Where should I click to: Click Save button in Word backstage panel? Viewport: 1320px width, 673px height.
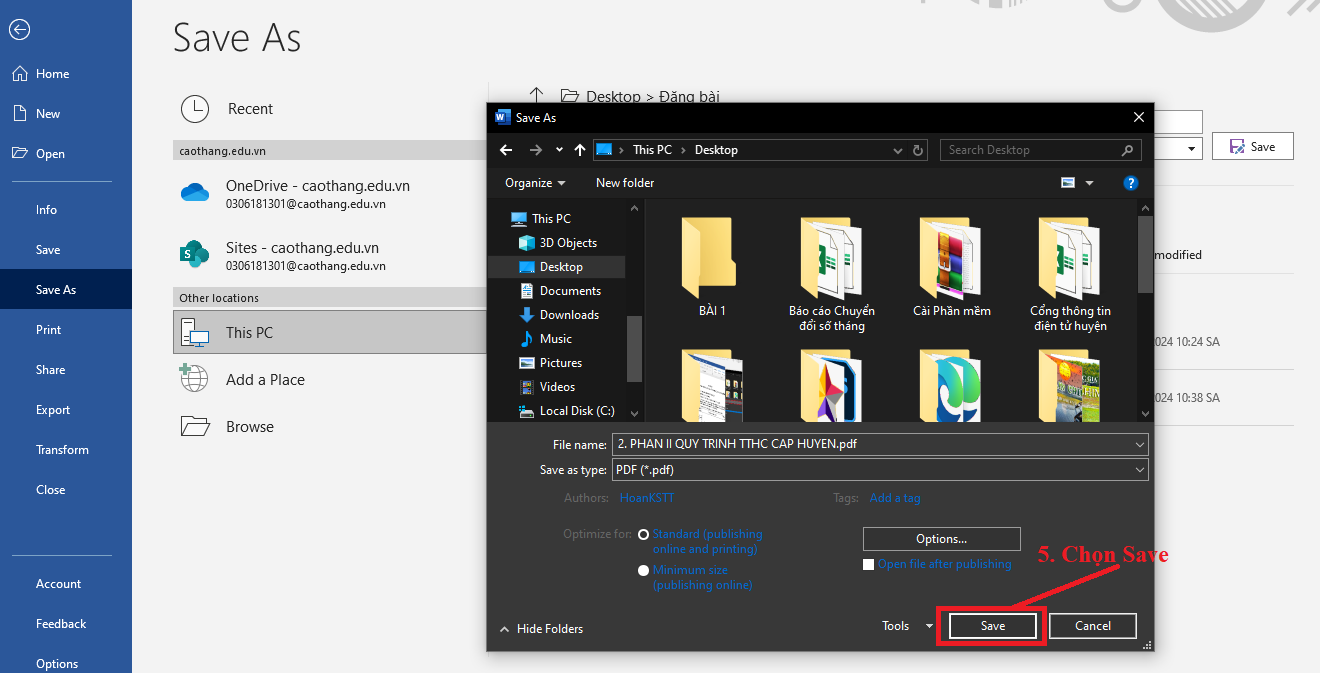click(x=1252, y=146)
